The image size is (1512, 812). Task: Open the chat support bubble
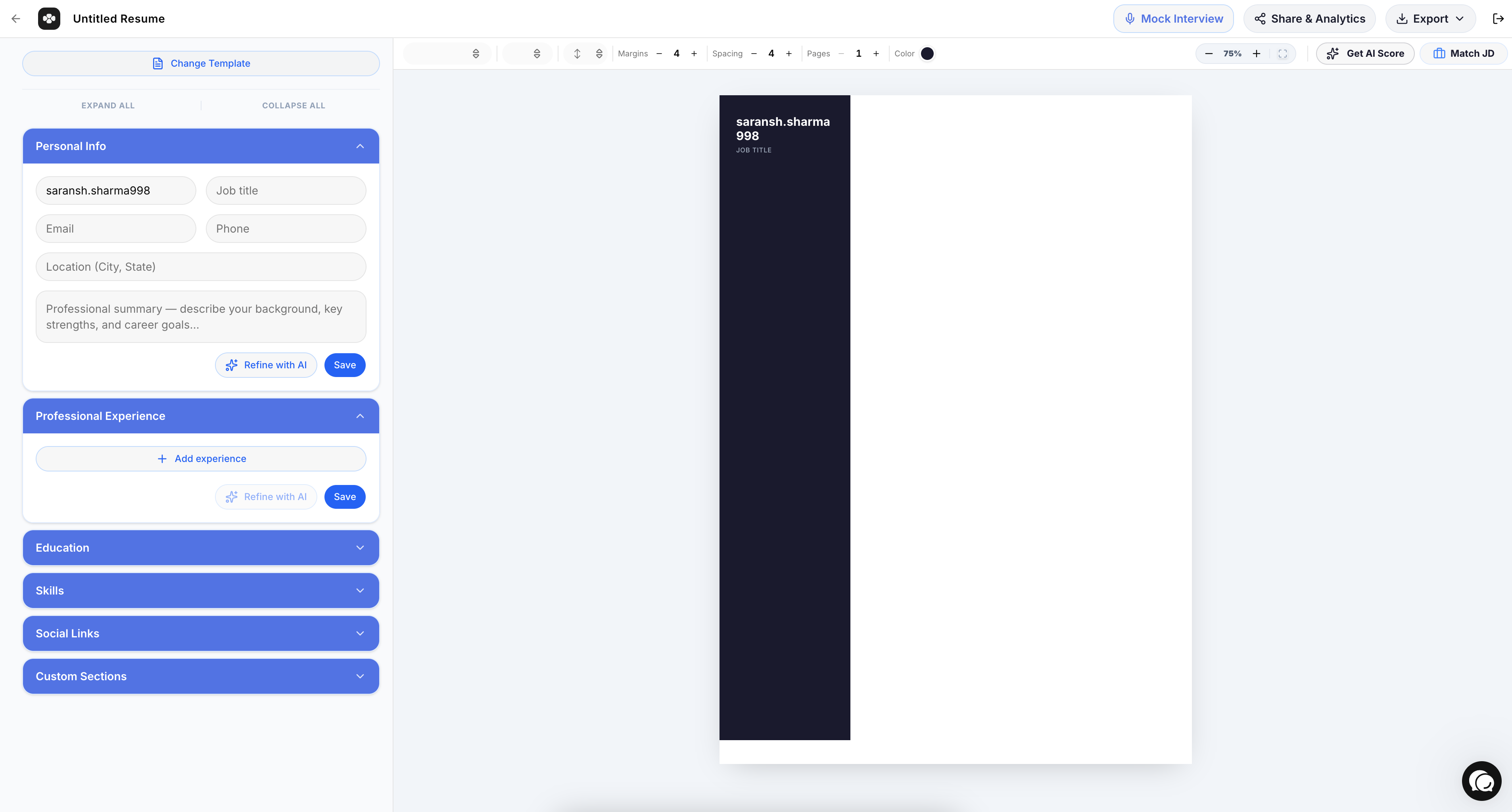tap(1481, 781)
